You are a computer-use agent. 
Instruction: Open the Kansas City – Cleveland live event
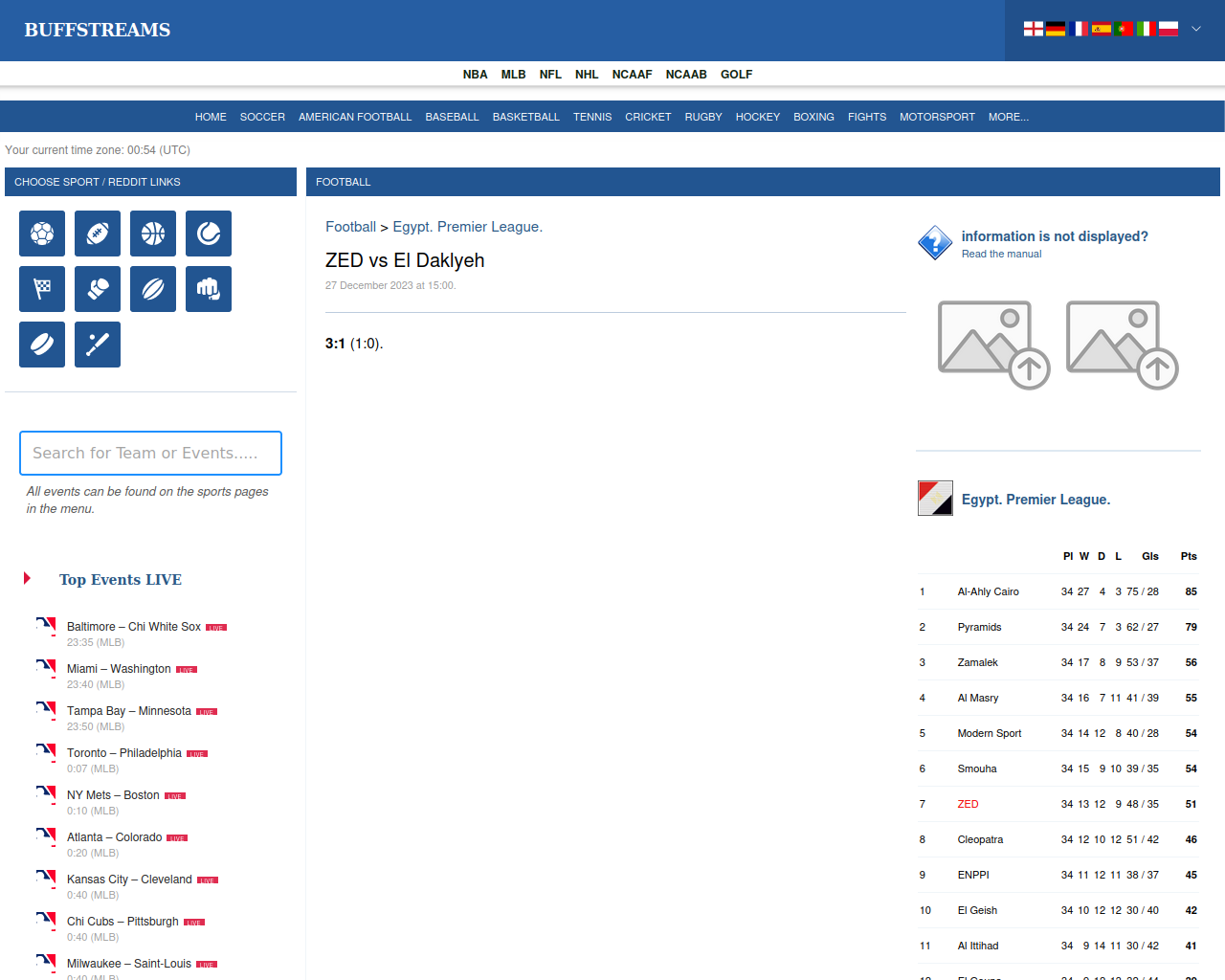pos(129,880)
